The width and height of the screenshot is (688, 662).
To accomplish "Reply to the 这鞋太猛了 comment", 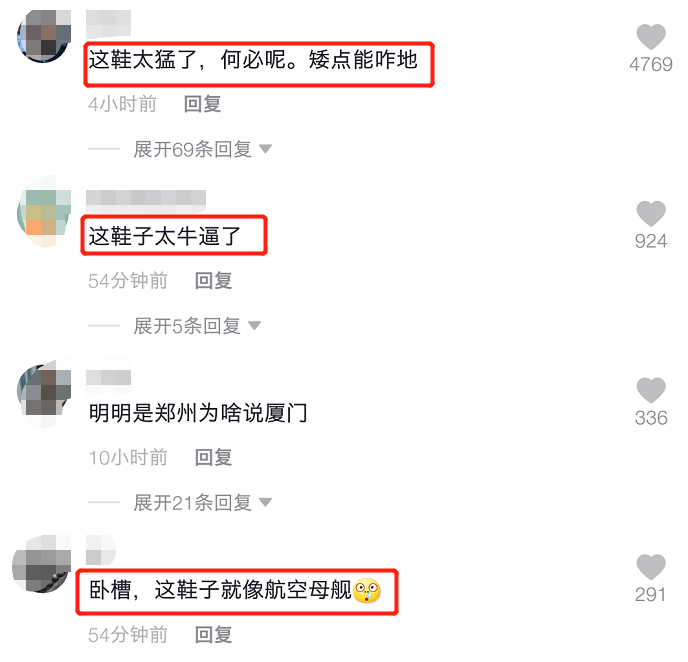I will [202, 104].
